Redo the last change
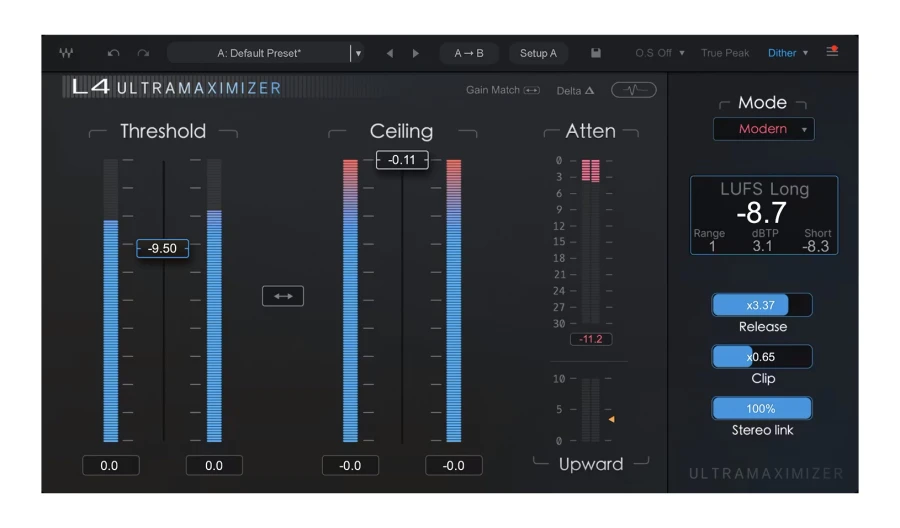 (143, 53)
